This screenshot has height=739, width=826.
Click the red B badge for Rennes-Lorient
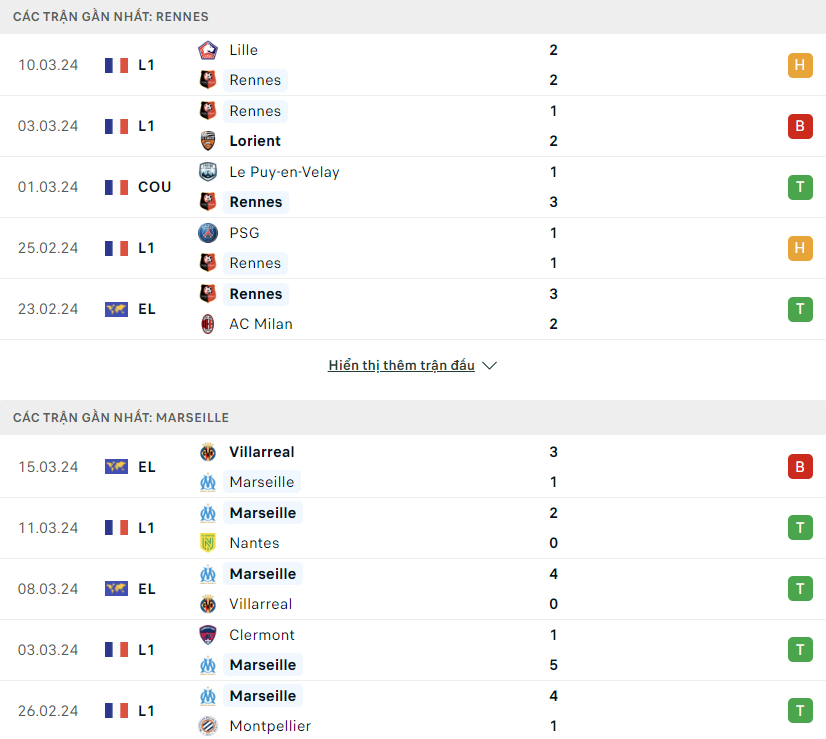[800, 126]
